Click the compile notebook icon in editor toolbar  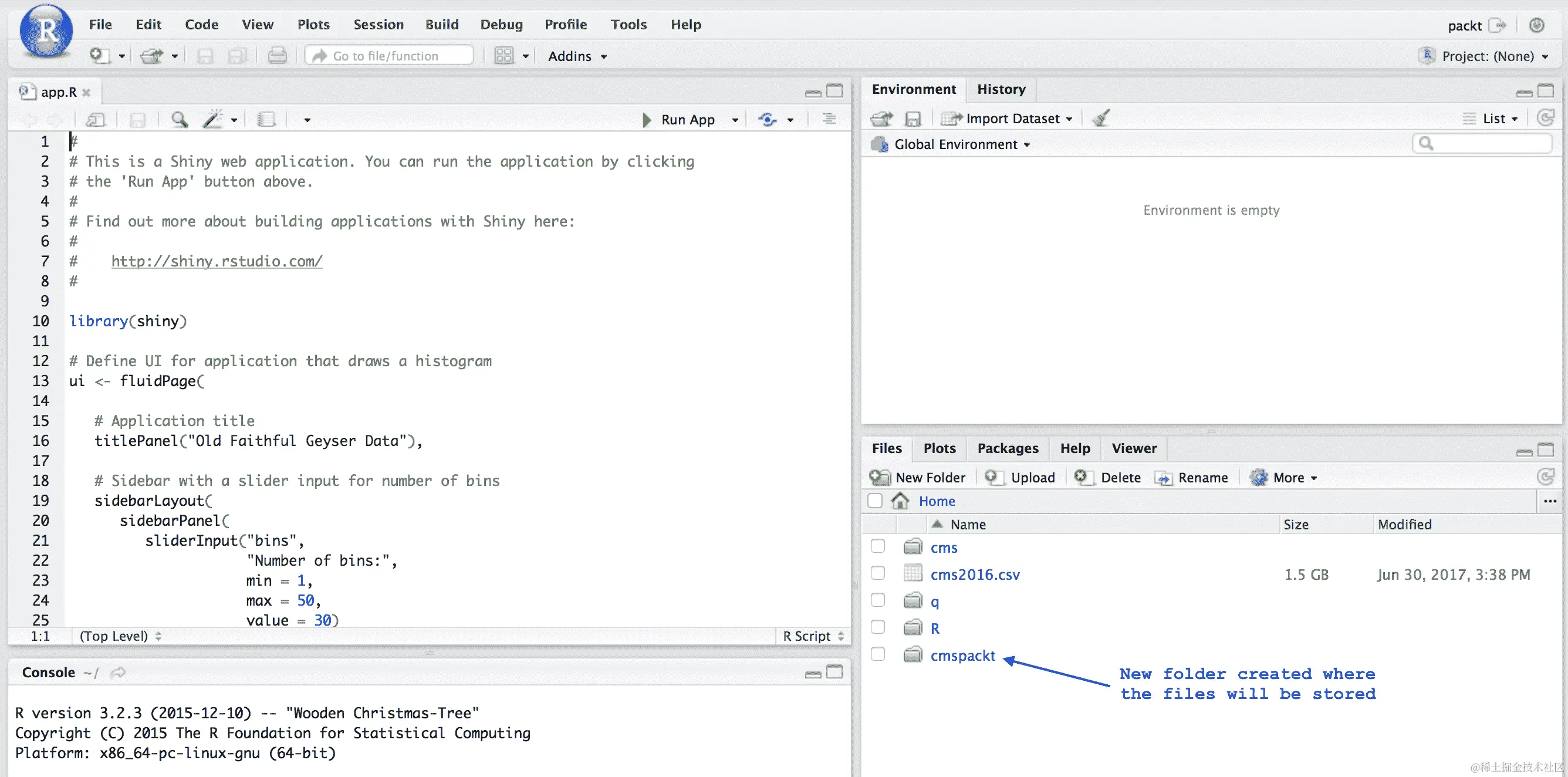[266, 119]
